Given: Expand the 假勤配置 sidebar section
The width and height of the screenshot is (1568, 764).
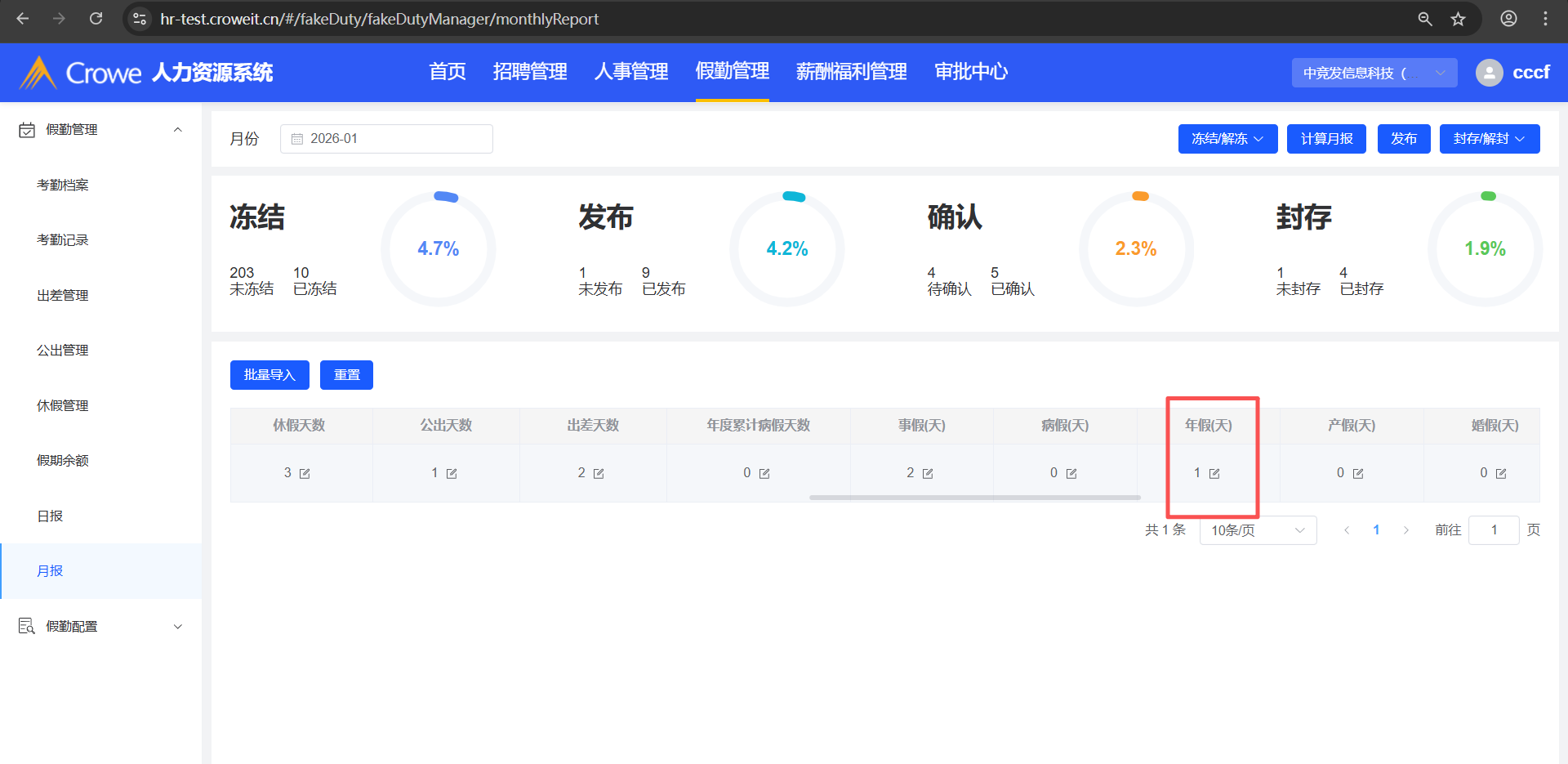Looking at the screenshot, I should click(x=177, y=627).
